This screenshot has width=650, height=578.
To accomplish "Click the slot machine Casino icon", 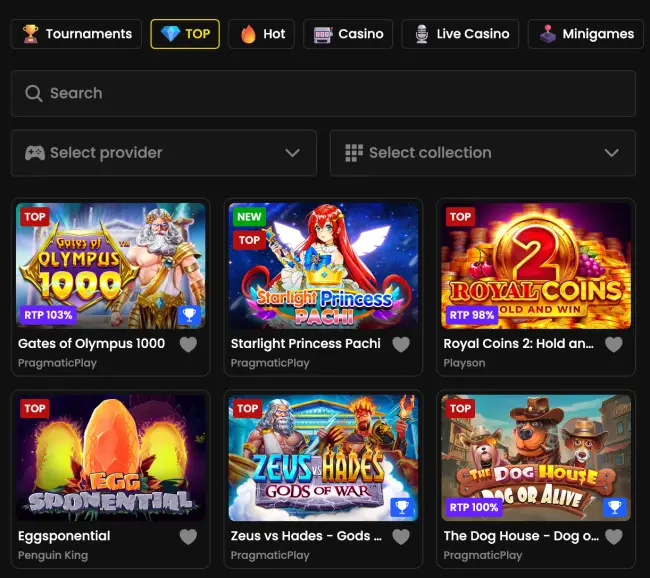I will pyautogui.click(x=323, y=34).
